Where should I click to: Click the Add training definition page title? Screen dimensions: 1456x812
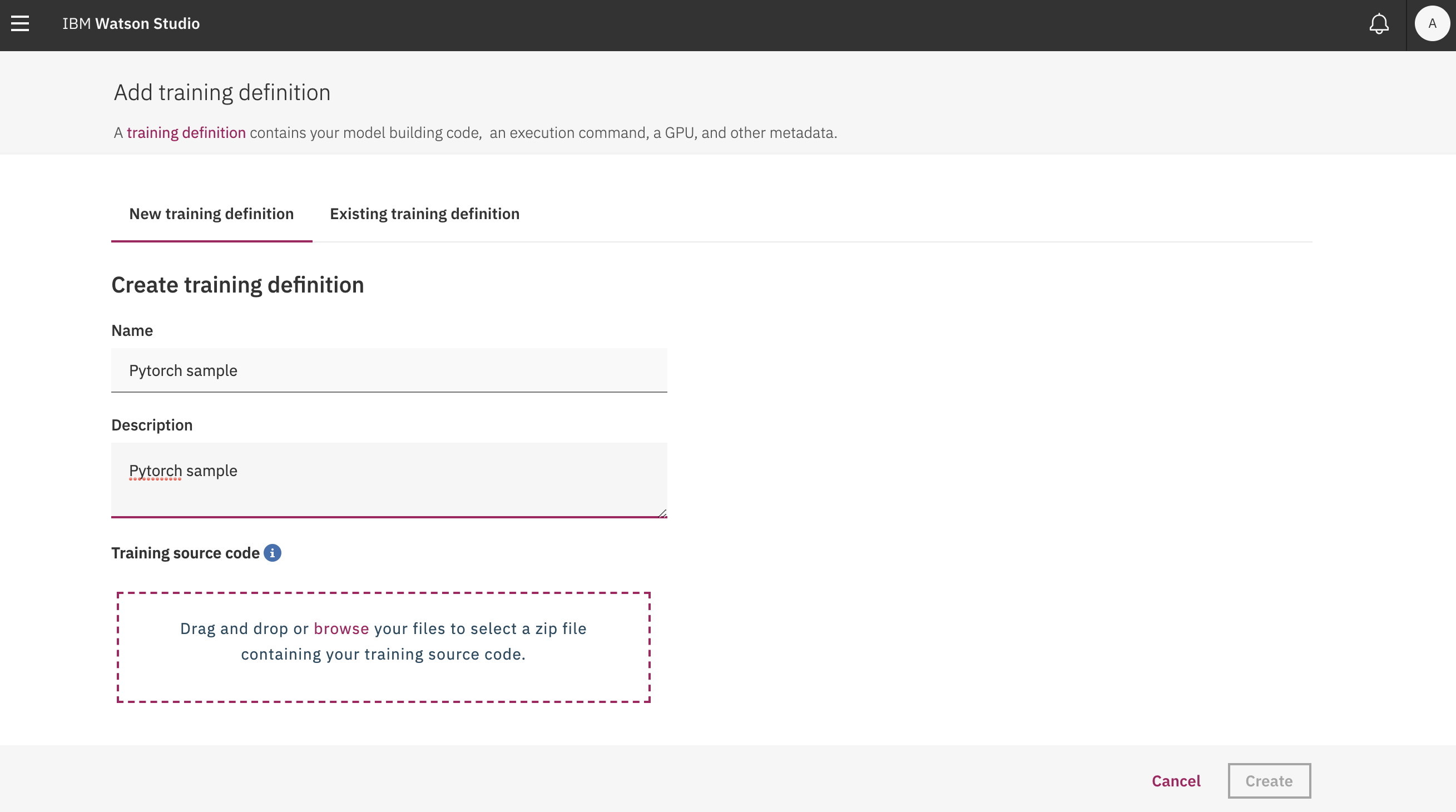pos(222,93)
